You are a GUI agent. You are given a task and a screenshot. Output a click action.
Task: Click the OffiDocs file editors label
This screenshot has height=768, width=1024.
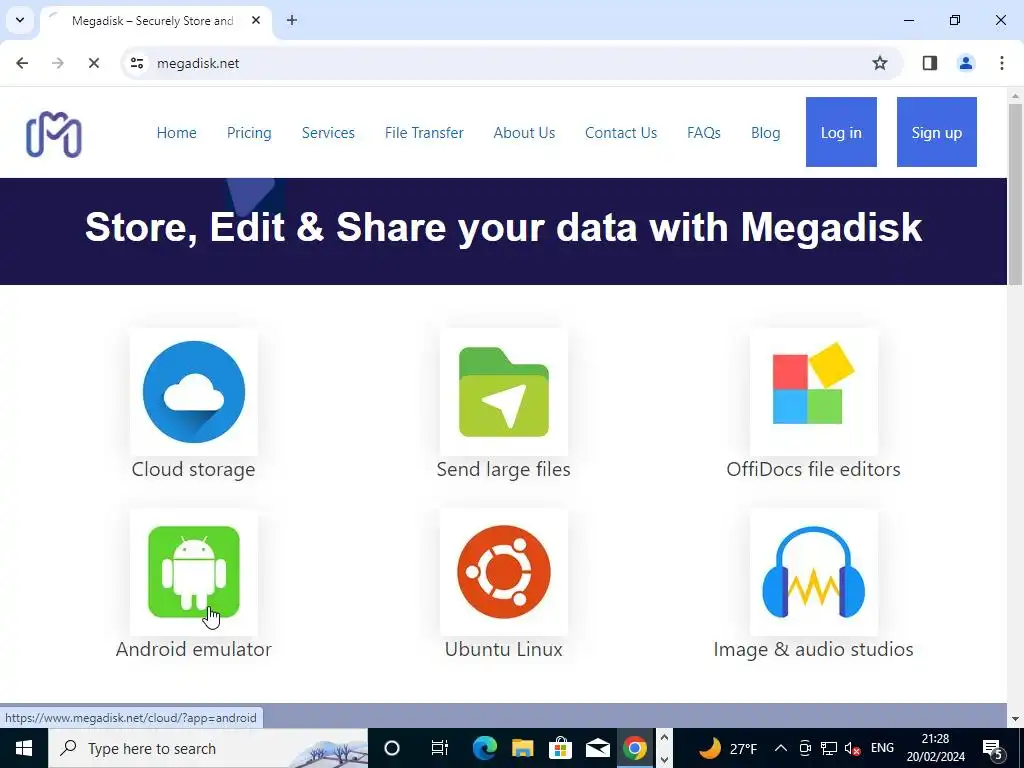coord(813,470)
